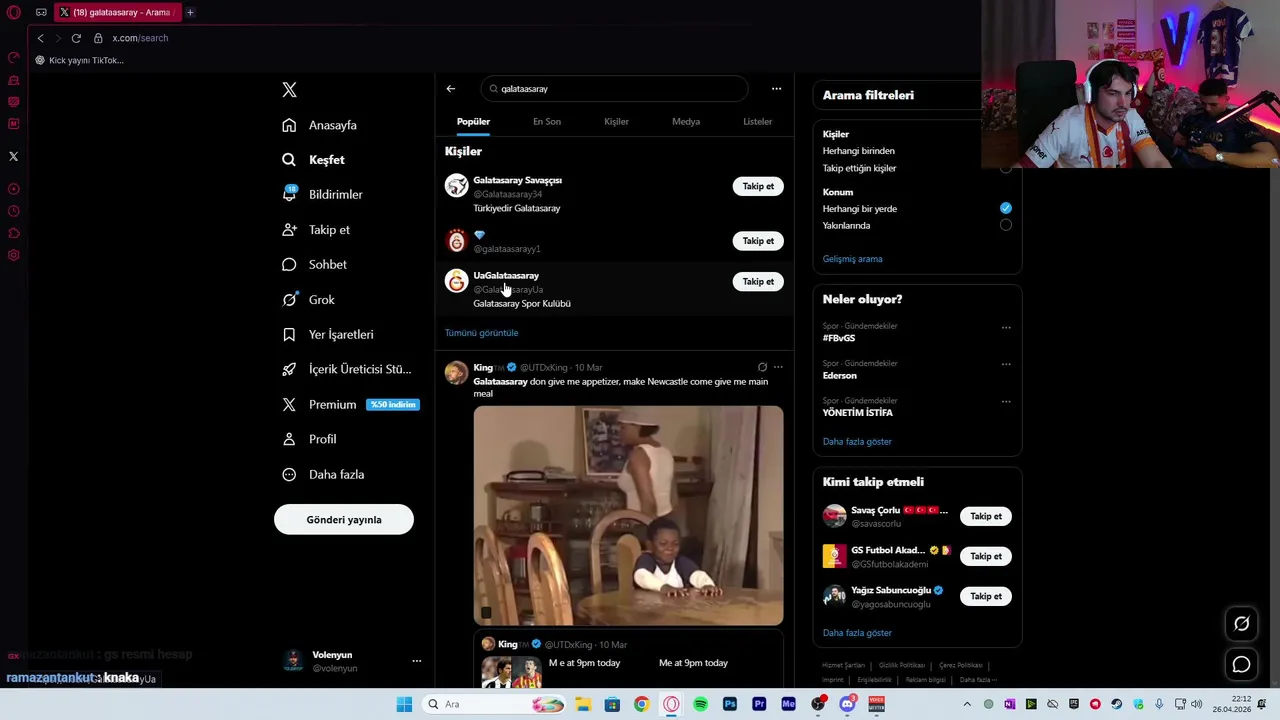Open the Opera GX main menu logo
The width and height of the screenshot is (1280, 720).
[x=13, y=13]
